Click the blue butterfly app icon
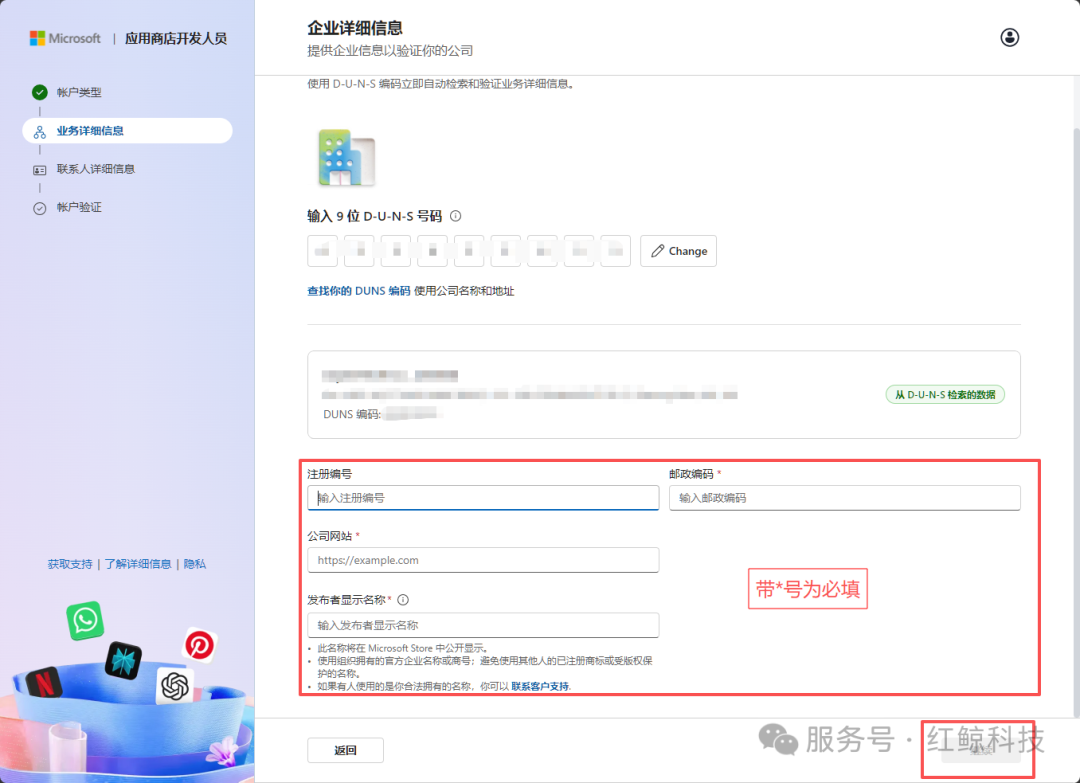This screenshot has width=1080, height=783. point(123,660)
